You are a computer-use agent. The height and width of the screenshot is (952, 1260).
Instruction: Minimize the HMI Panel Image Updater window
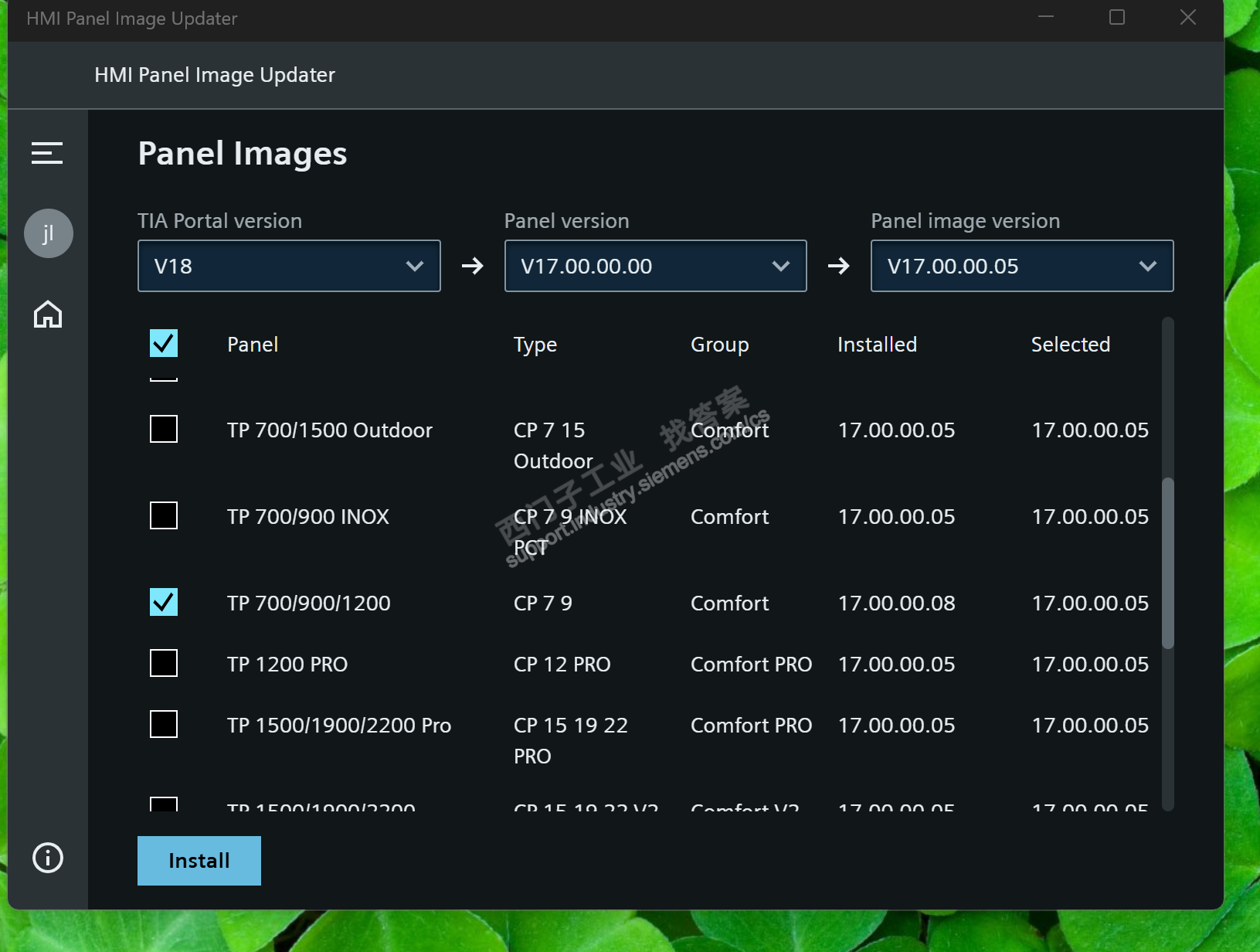coord(1046,17)
